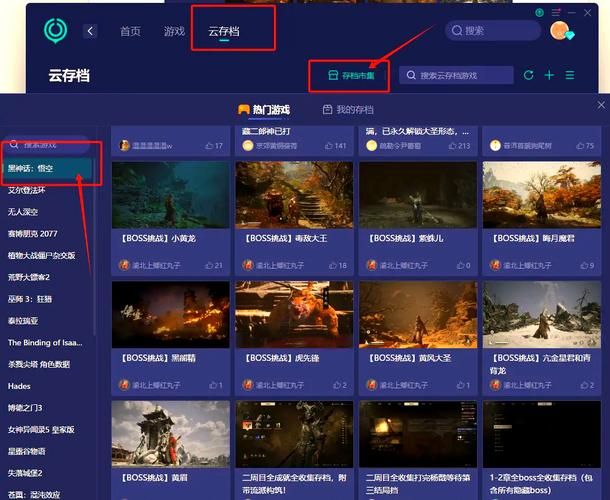Click the green app logo icon
The width and height of the screenshot is (610, 500).
tap(55, 30)
